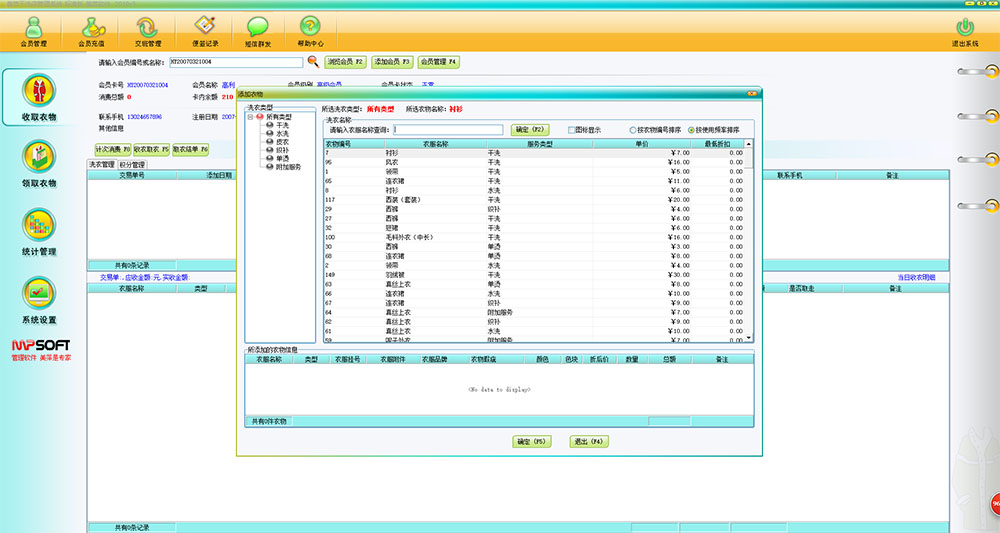Image resolution: width=1000 pixels, height=533 pixels.
Task: Switch to the 积分管理 tab
Action: (x=132, y=165)
